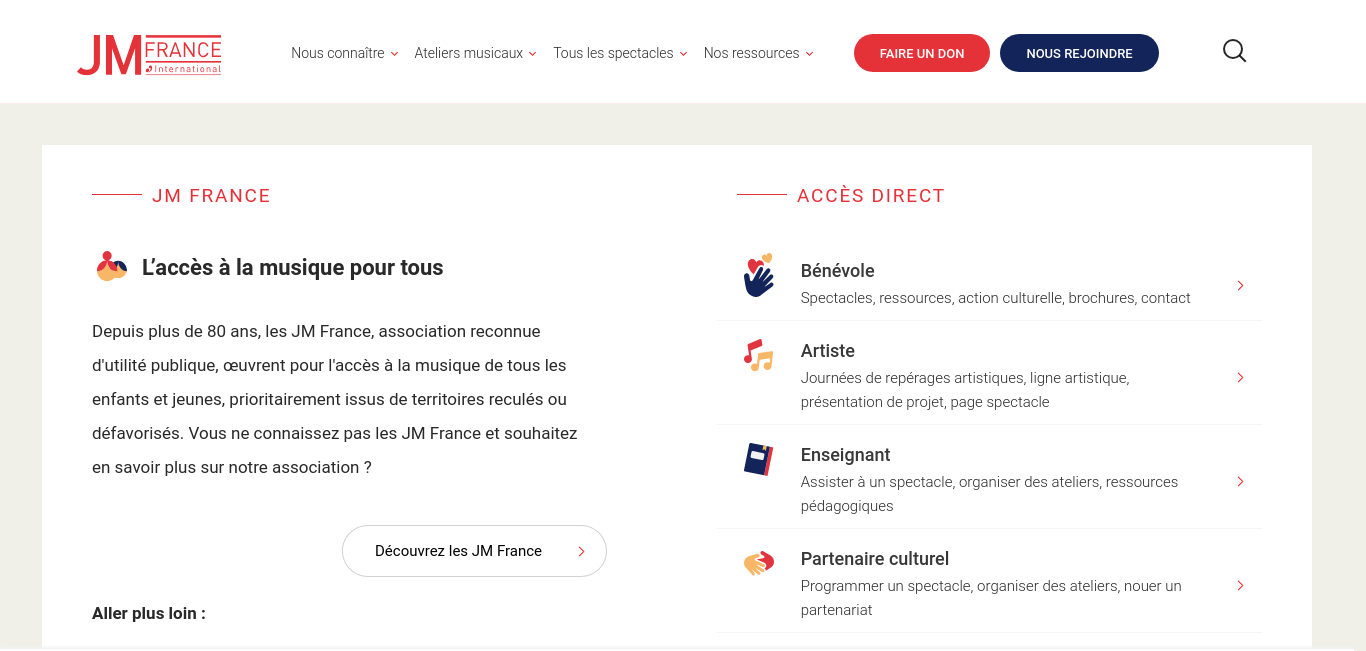Click the icon beside L'accès à la musique
Image resolution: width=1366 pixels, height=651 pixels.
112,266
